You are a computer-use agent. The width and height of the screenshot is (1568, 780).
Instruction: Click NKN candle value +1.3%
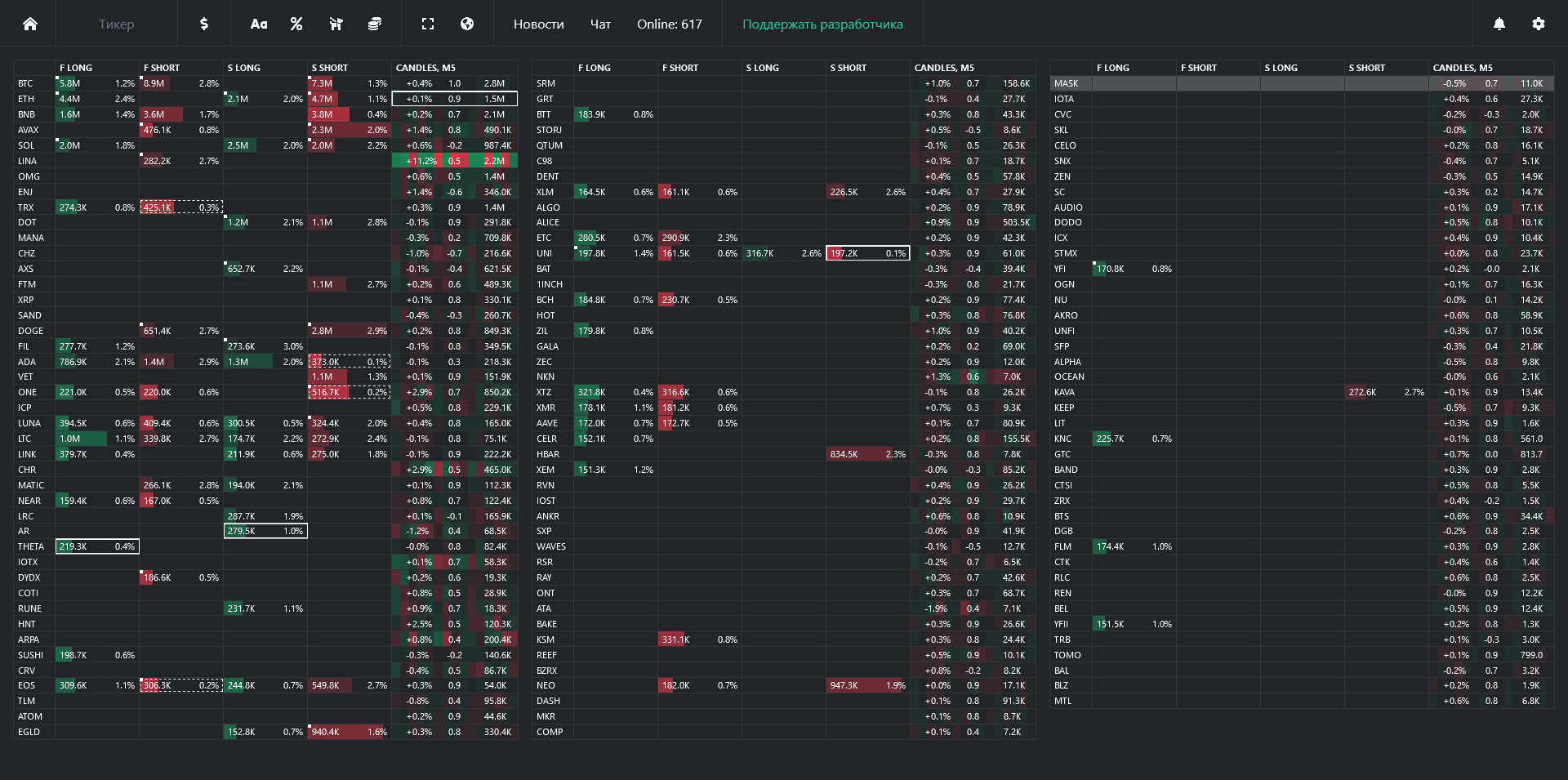pyautogui.click(x=938, y=377)
